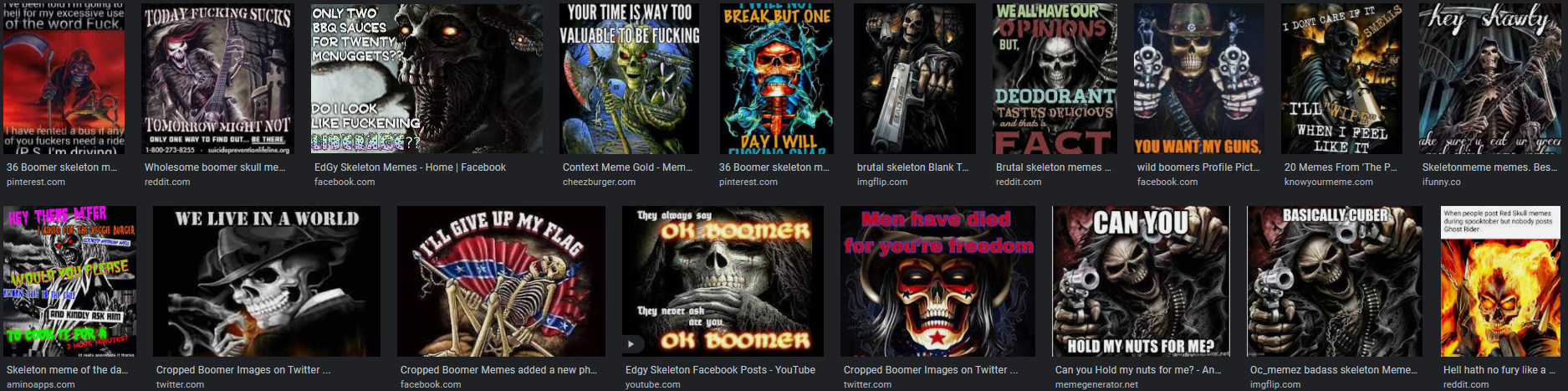Open the 'Only Two BBQ Sauces' skull image

426,79
